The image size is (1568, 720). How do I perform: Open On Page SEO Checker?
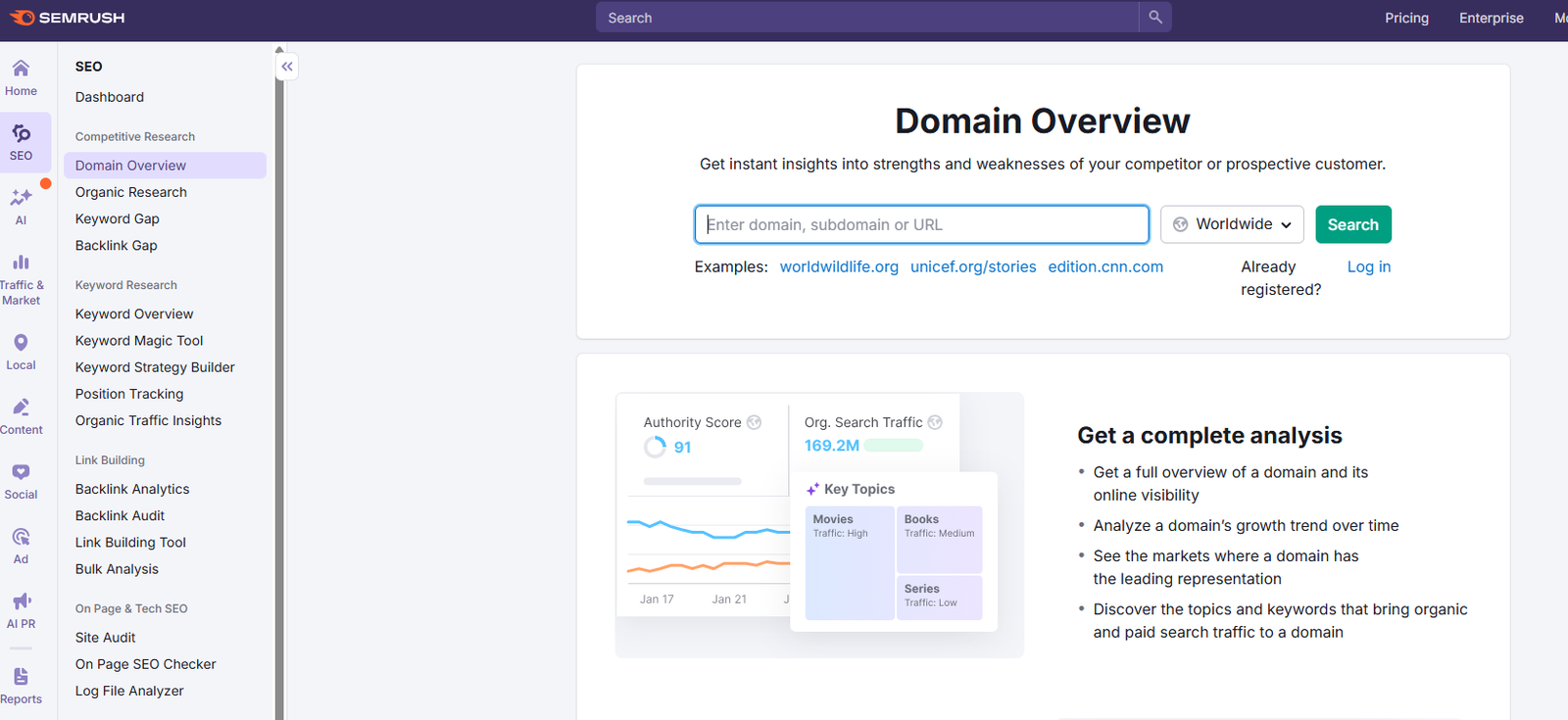[146, 664]
